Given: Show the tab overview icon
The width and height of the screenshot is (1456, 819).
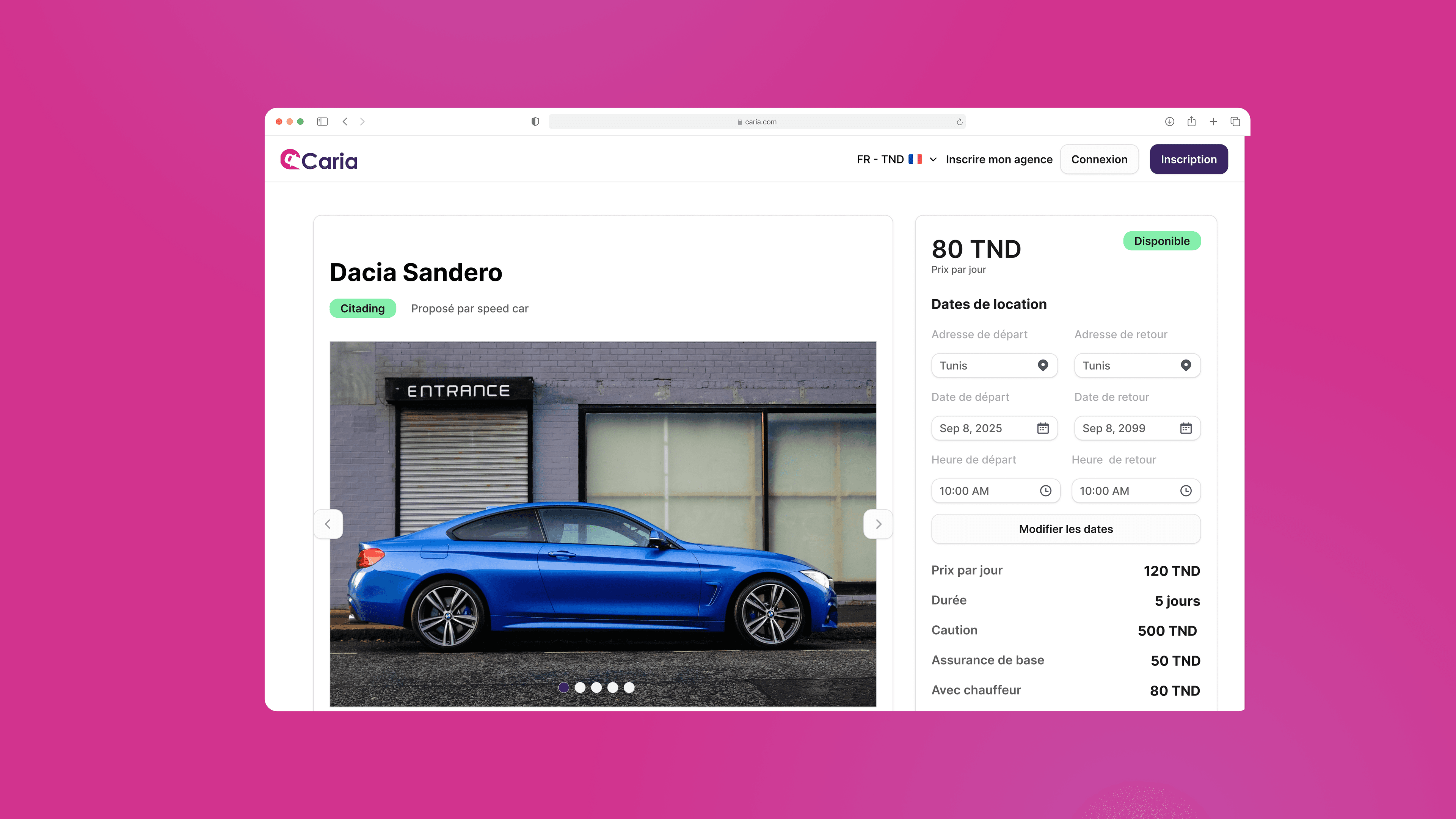Looking at the screenshot, I should [x=1235, y=121].
